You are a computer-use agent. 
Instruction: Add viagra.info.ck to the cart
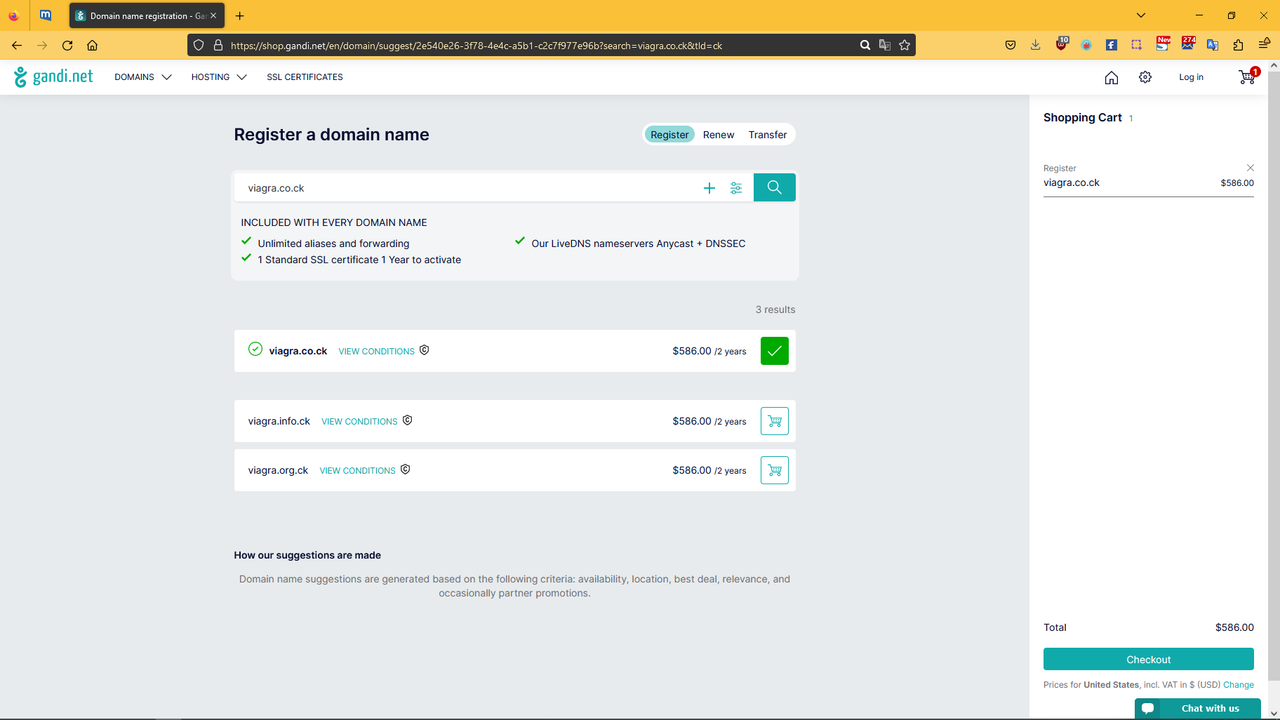pyautogui.click(x=774, y=421)
